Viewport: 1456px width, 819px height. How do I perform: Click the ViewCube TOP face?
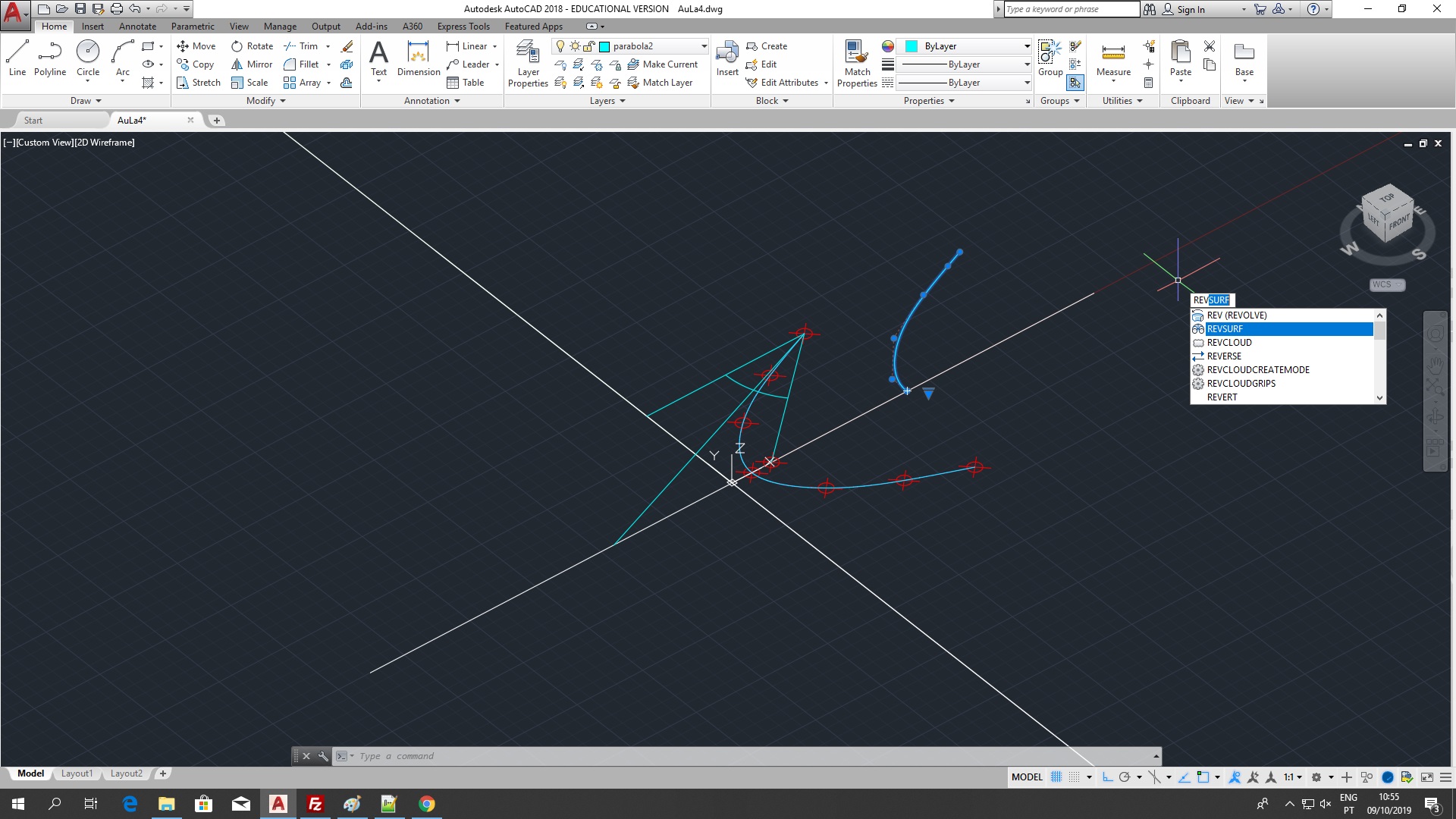[1387, 197]
